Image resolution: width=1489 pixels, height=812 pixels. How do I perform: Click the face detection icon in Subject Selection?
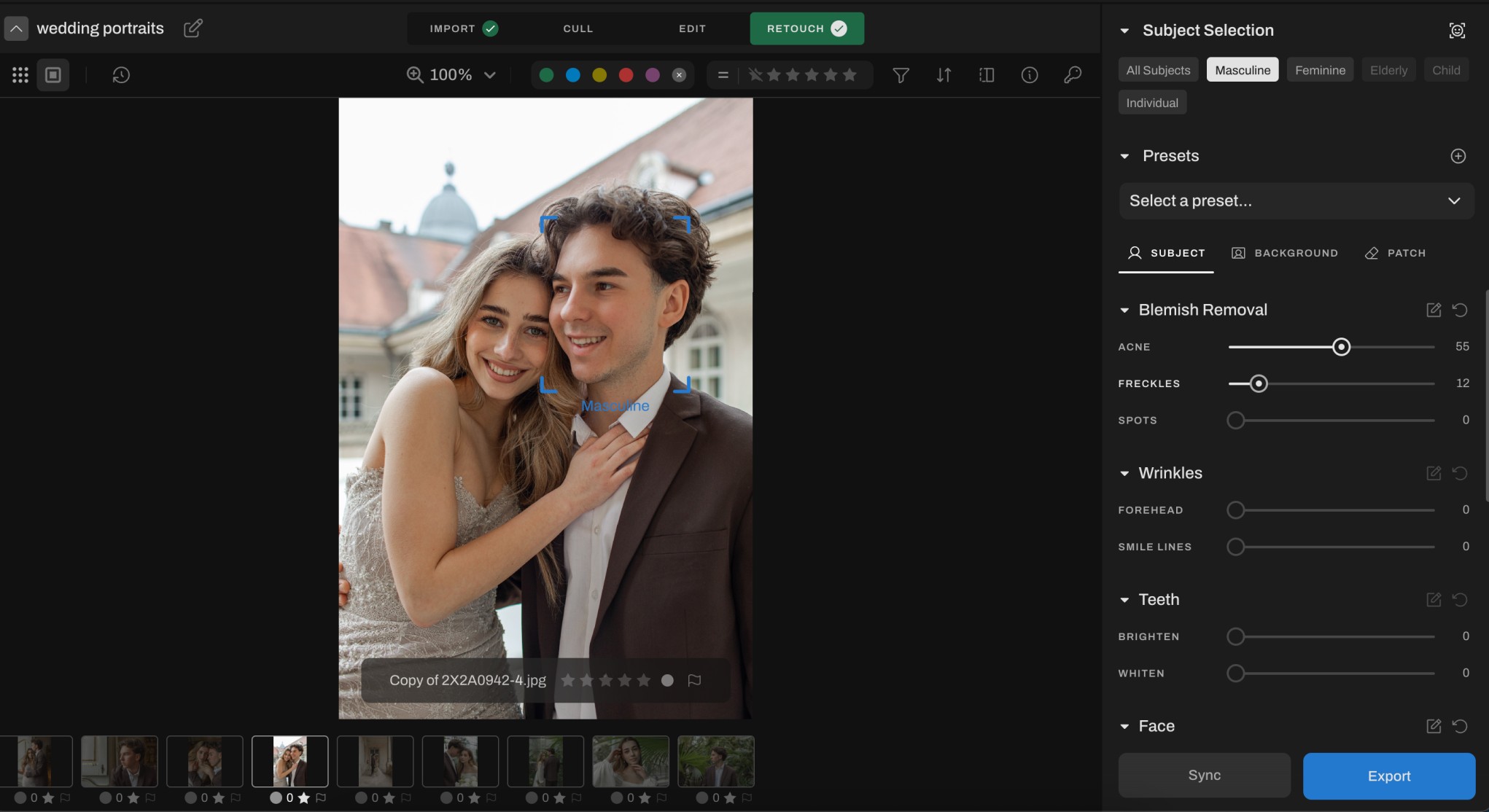pyautogui.click(x=1456, y=31)
